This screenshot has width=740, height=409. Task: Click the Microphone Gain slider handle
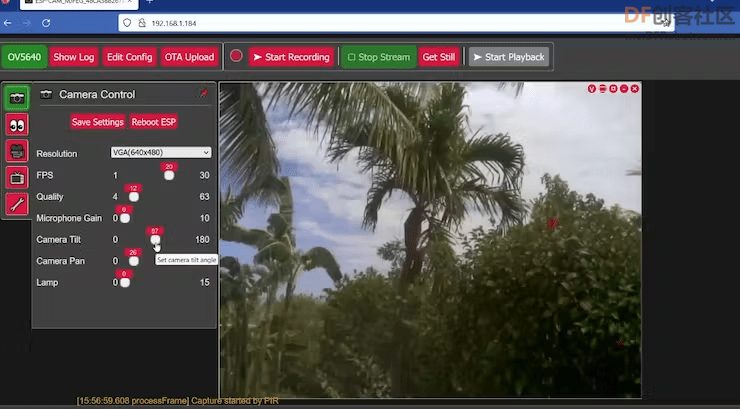point(125,218)
